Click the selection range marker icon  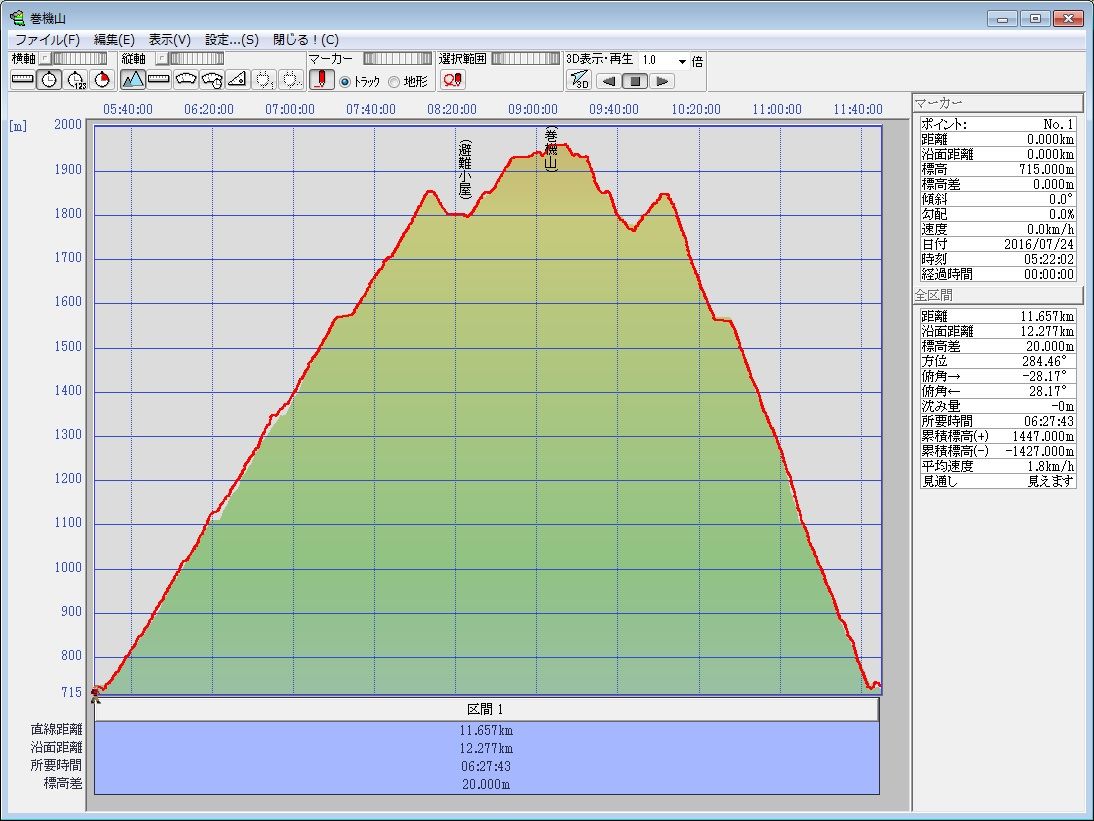[x=452, y=80]
